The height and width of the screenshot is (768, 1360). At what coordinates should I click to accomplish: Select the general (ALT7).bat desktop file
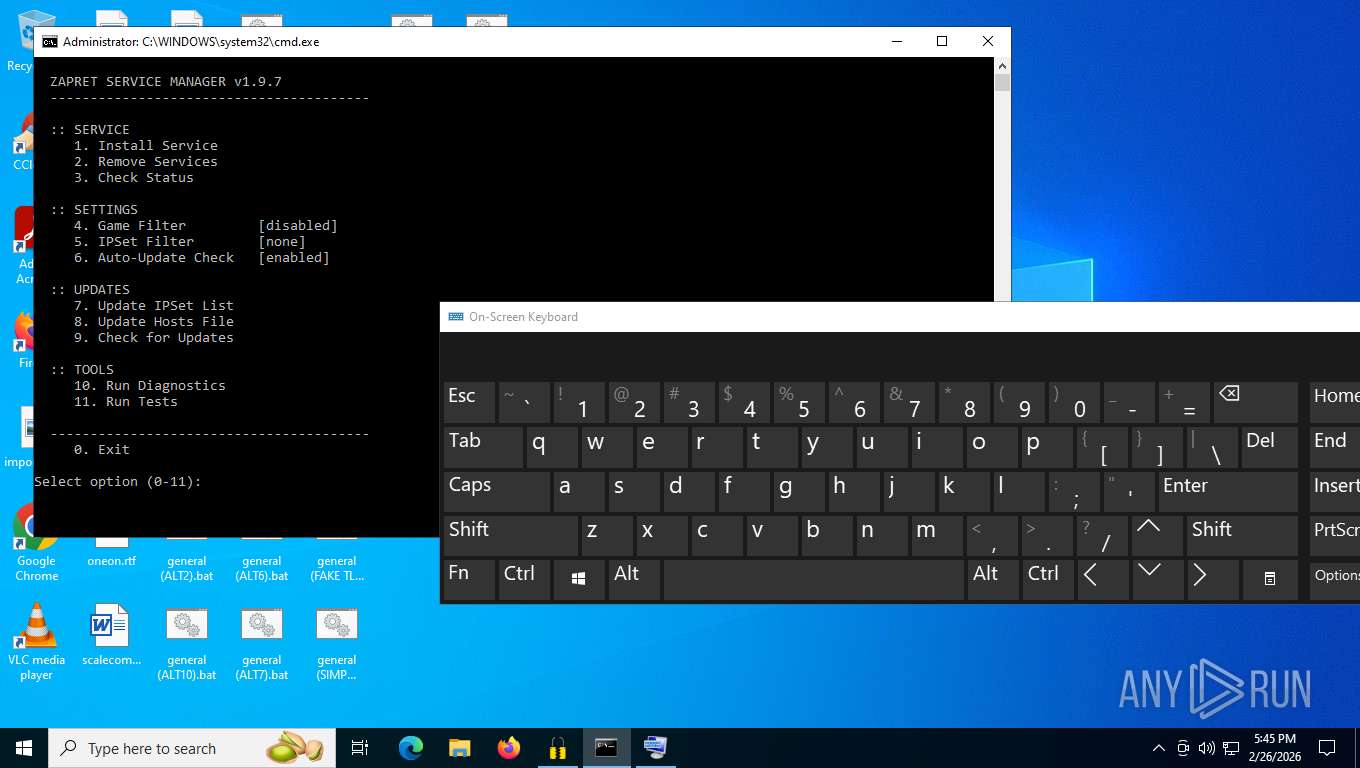pyautogui.click(x=262, y=643)
